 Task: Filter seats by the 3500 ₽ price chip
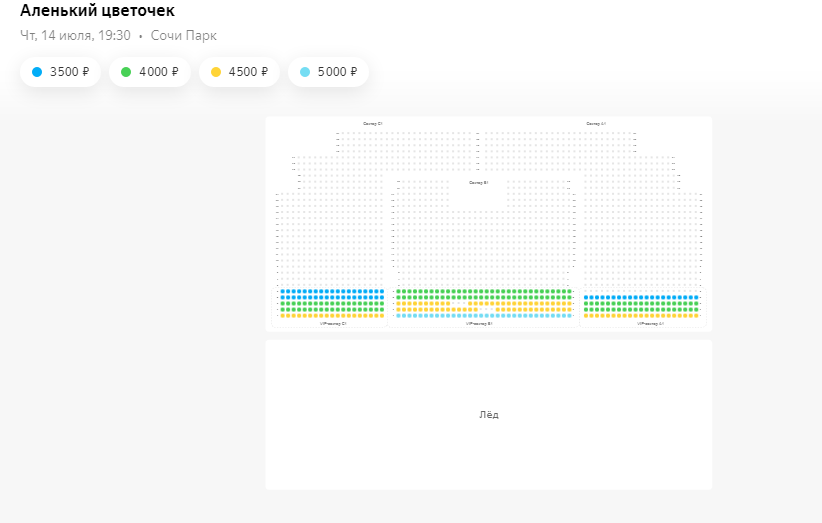(60, 72)
